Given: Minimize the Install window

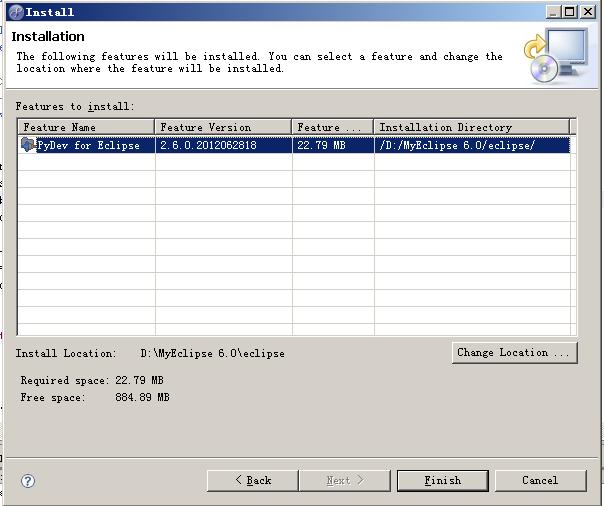Looking at the screenshot, I should pyautogui.click(x=553, y=12).
